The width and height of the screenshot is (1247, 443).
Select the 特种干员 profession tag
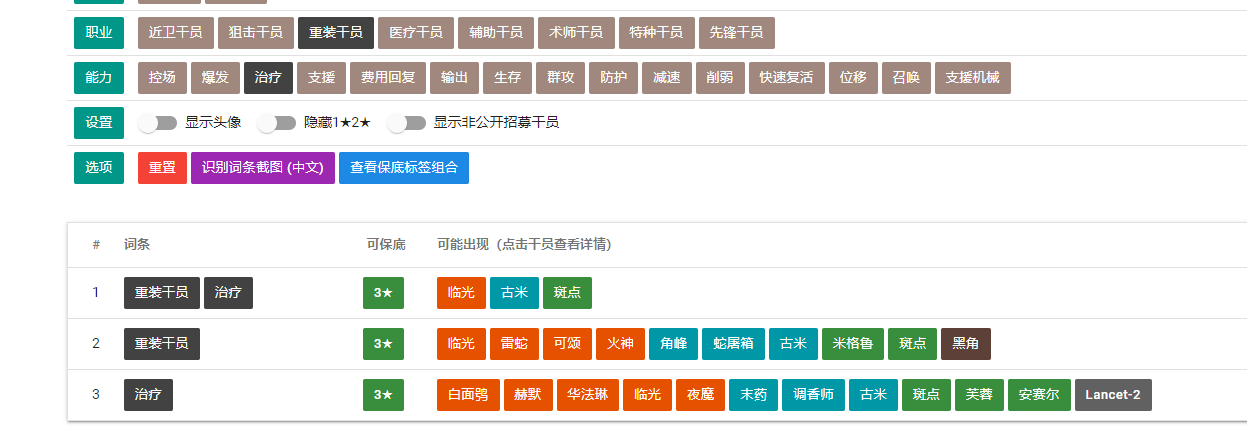tap(656, 33)
